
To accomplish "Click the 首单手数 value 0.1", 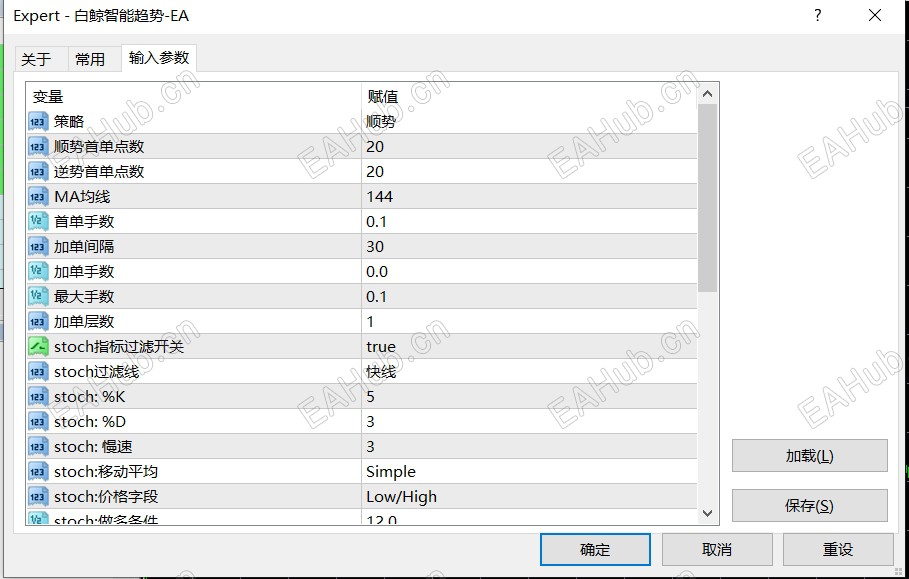I will click(x=376, y=221).
